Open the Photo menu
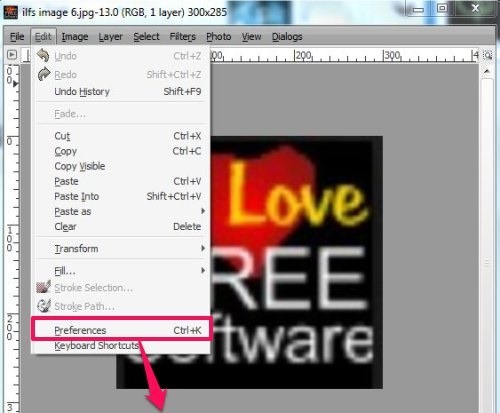This screenshot has height=413, width=500. click(219, 37)
